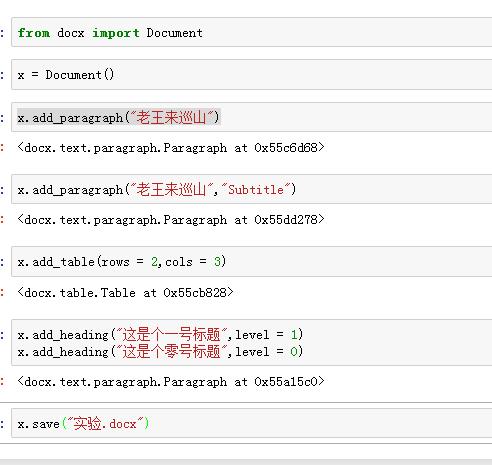
Task: Click the add_heading line with level = 0
Action: tap(160, 351)
